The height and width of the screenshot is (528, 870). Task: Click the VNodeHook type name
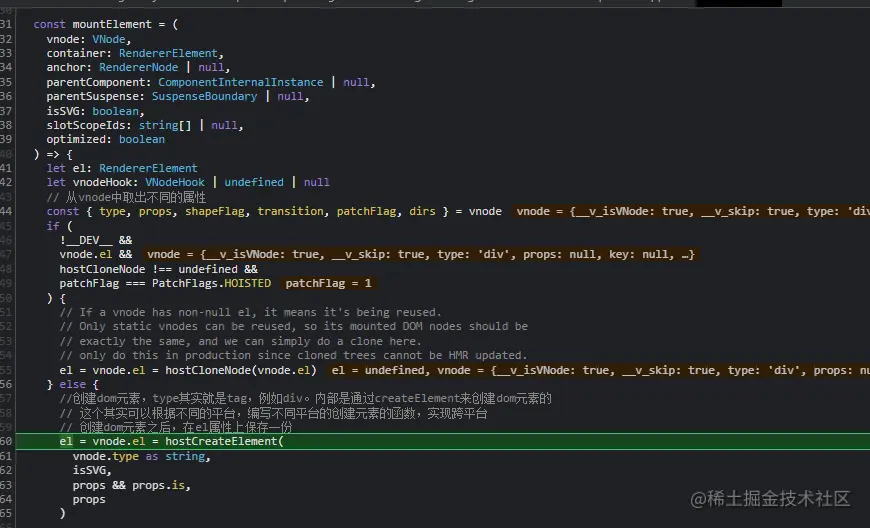pos(175,182)
